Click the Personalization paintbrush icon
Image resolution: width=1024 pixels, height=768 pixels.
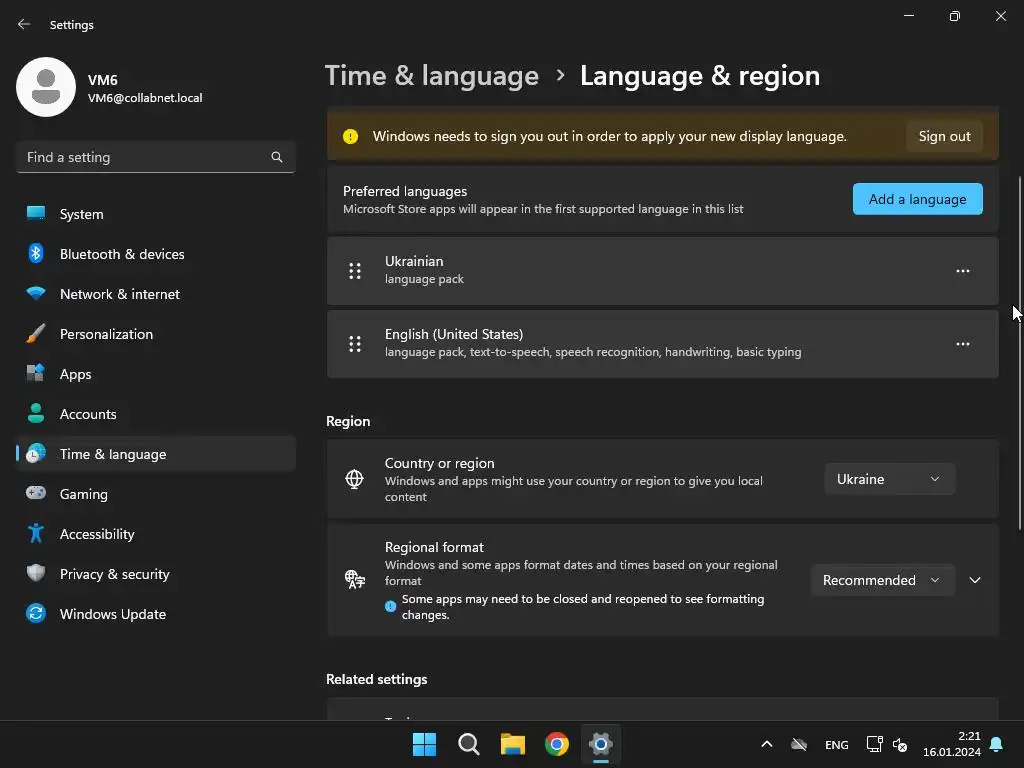click(x=36, y=333)
